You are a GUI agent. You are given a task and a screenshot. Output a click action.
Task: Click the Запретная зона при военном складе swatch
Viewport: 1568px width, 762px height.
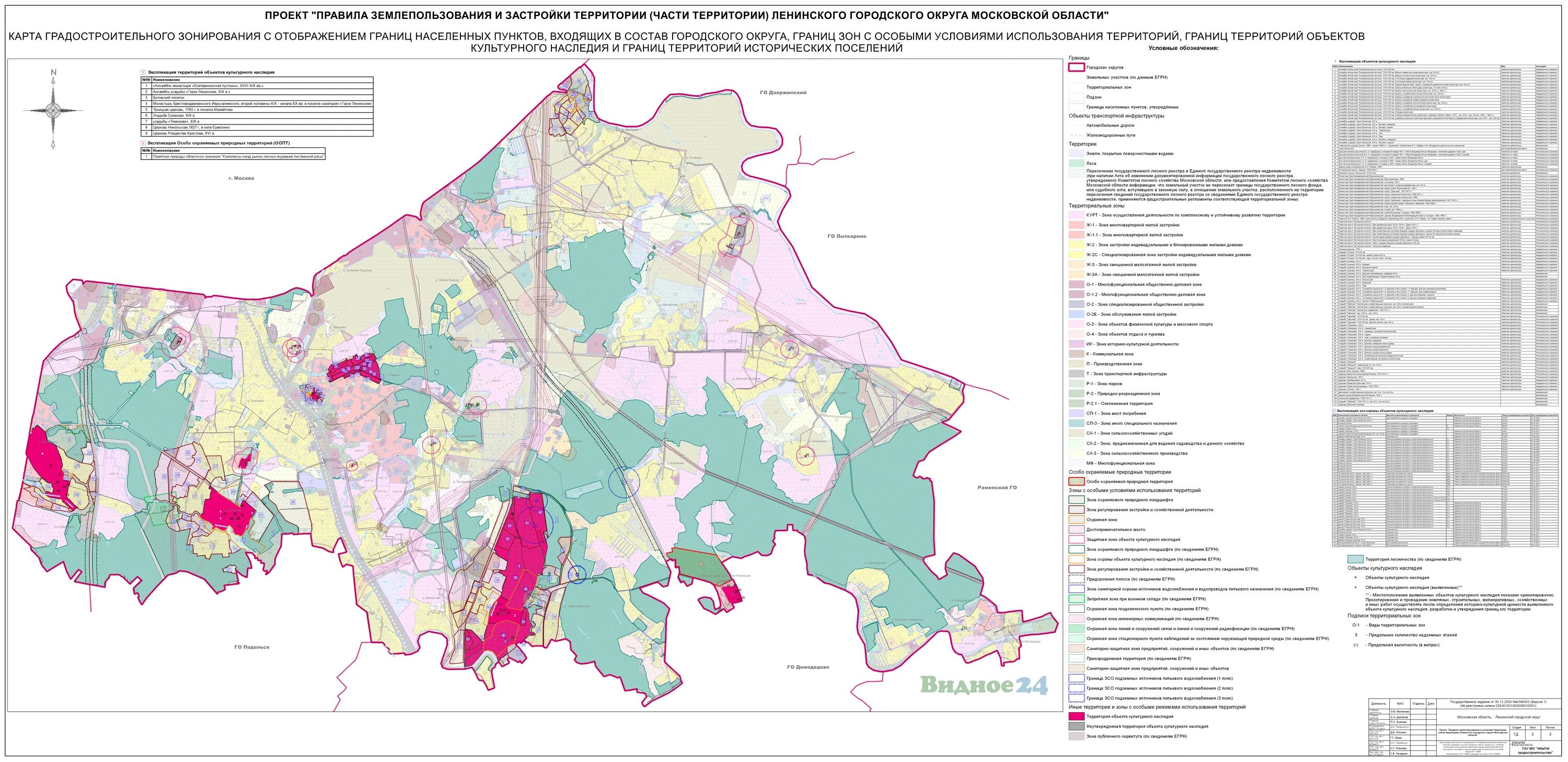1076,599
